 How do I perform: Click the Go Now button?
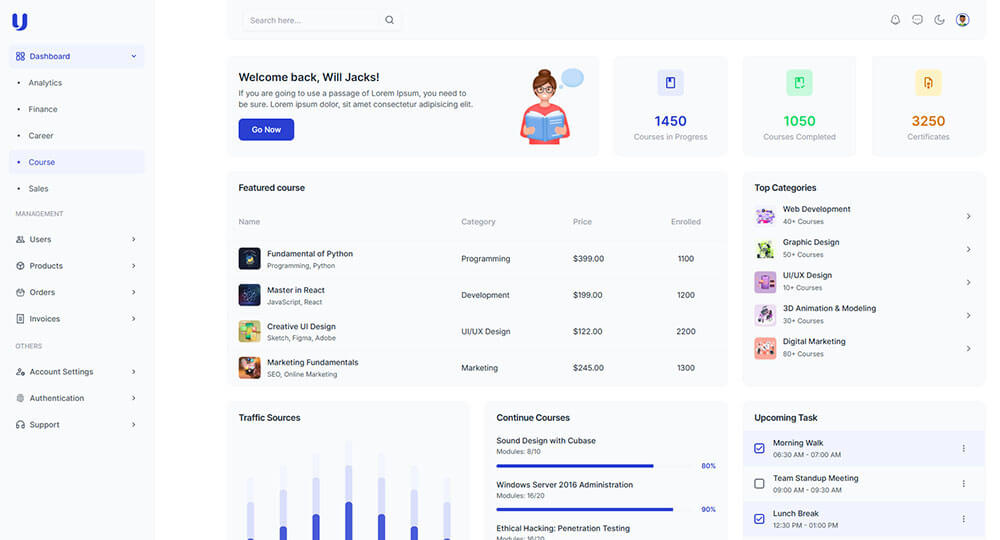(x=266, y=129)
